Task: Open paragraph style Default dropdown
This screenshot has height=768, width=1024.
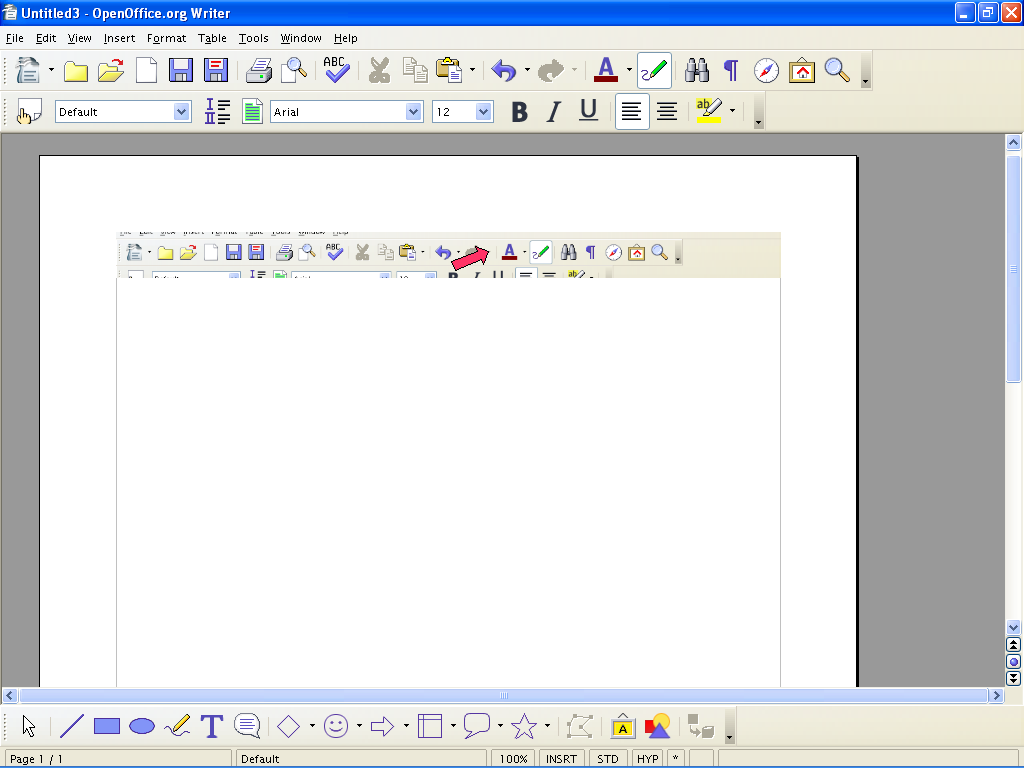Action: click(181, 112)
